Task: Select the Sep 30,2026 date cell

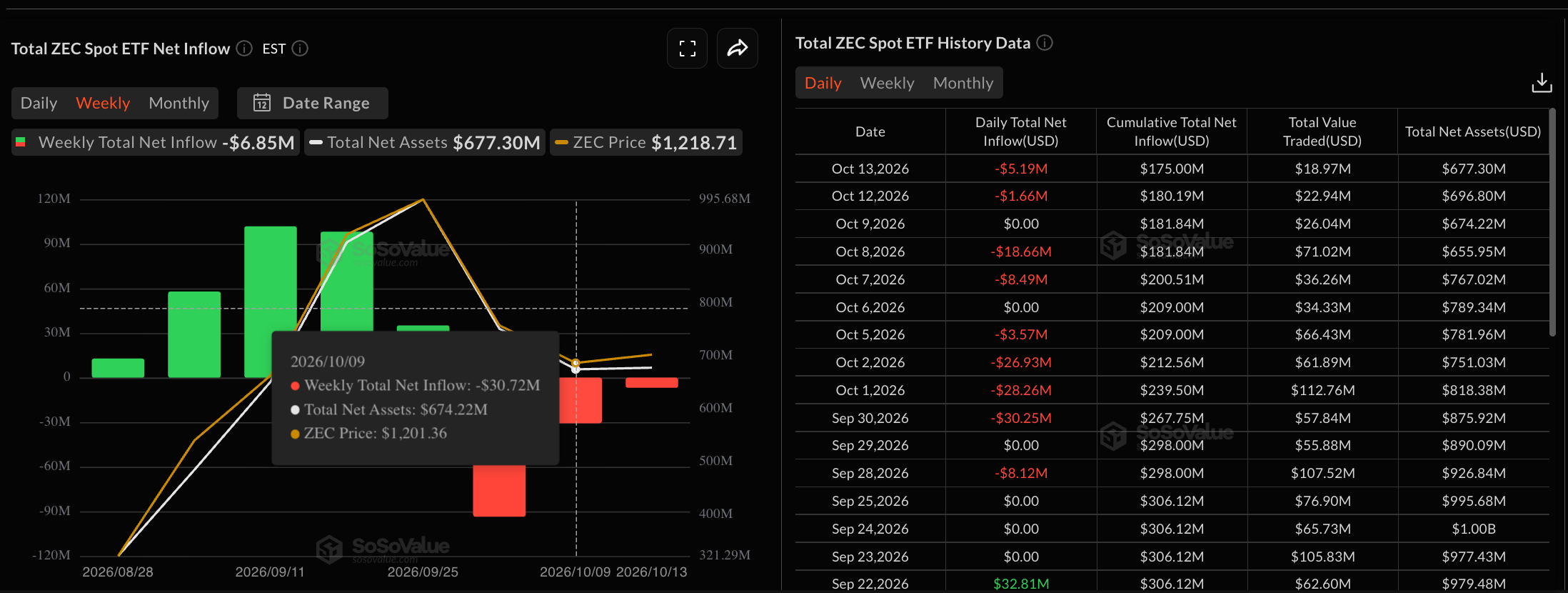Action: (870, 418)
